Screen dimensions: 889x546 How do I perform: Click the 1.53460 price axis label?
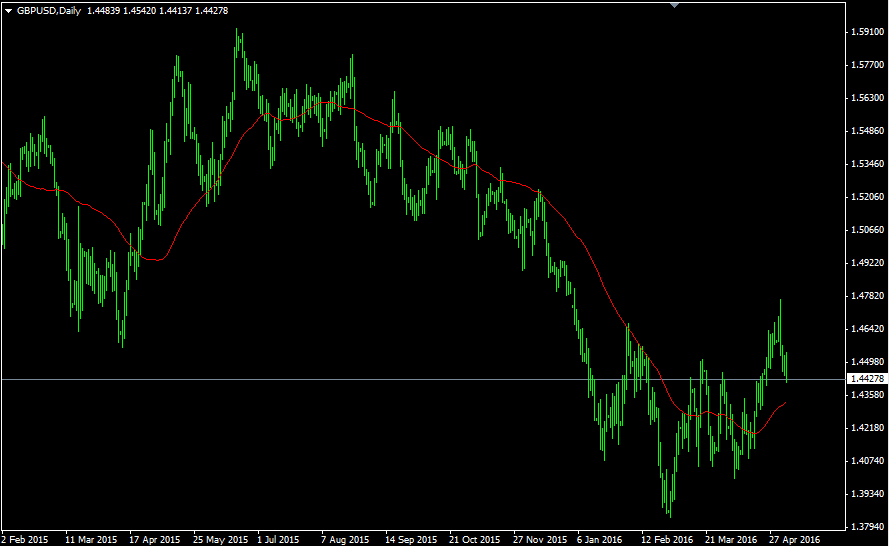[x=867, y=164]
